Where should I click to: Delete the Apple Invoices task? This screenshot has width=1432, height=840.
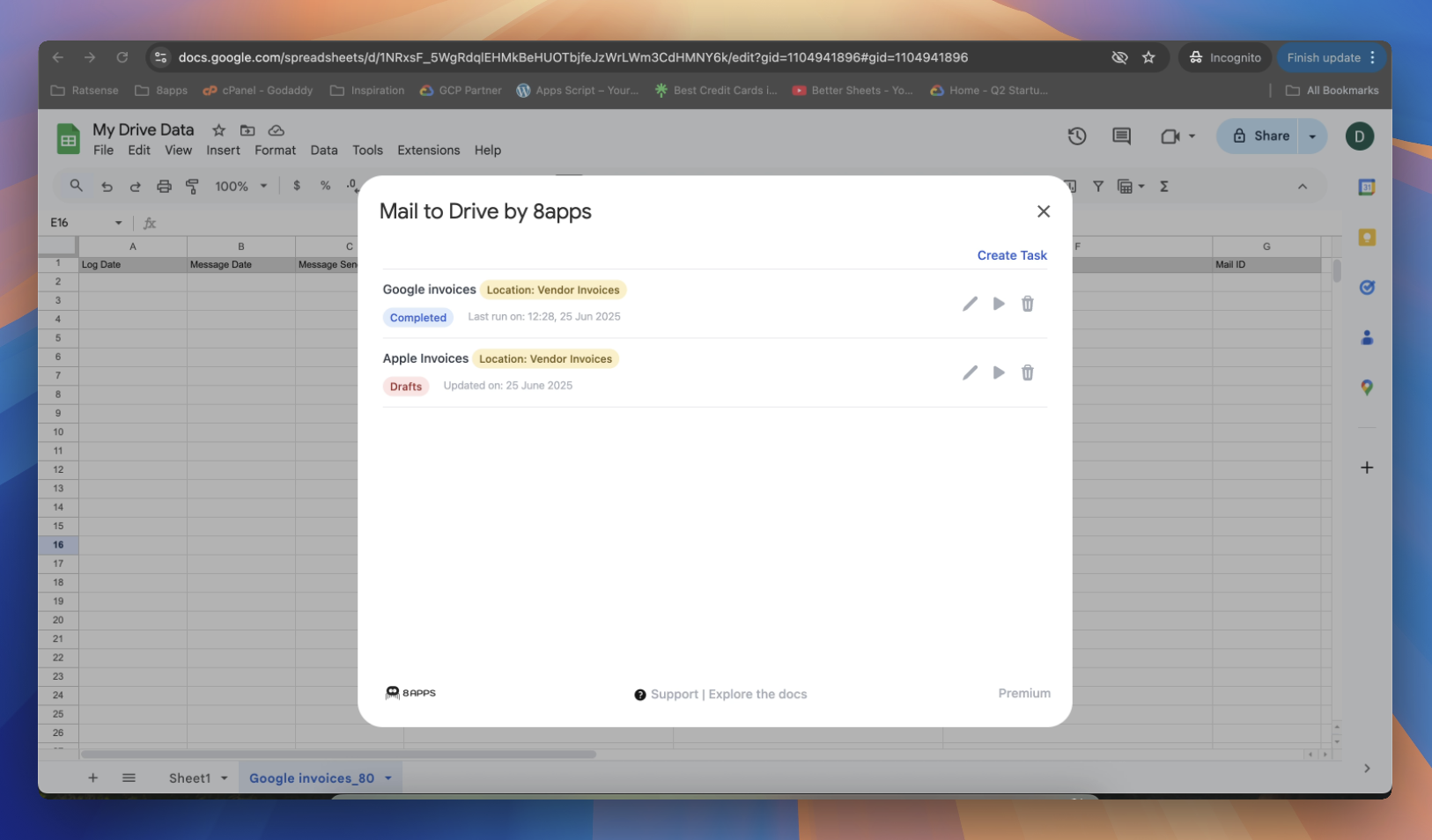click(1027, 372)
